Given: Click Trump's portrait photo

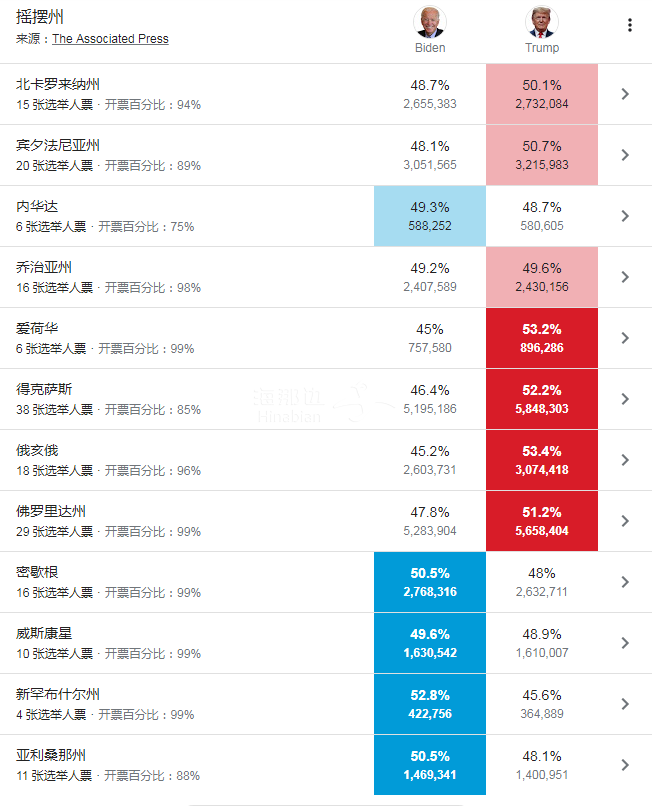Looking at the screenshot, I should pyautogui.click(x=541, y=22).
